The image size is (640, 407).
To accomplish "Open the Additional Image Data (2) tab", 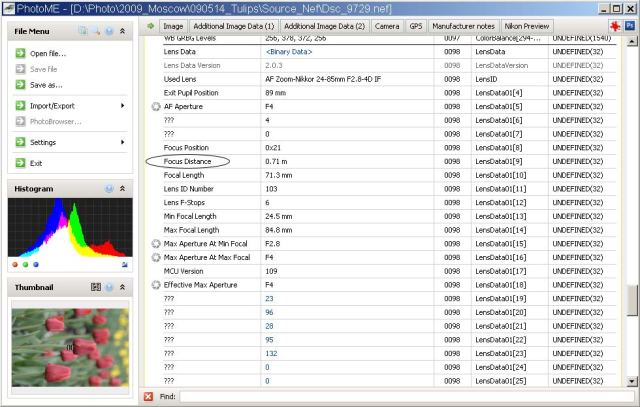I will point(324,26).
